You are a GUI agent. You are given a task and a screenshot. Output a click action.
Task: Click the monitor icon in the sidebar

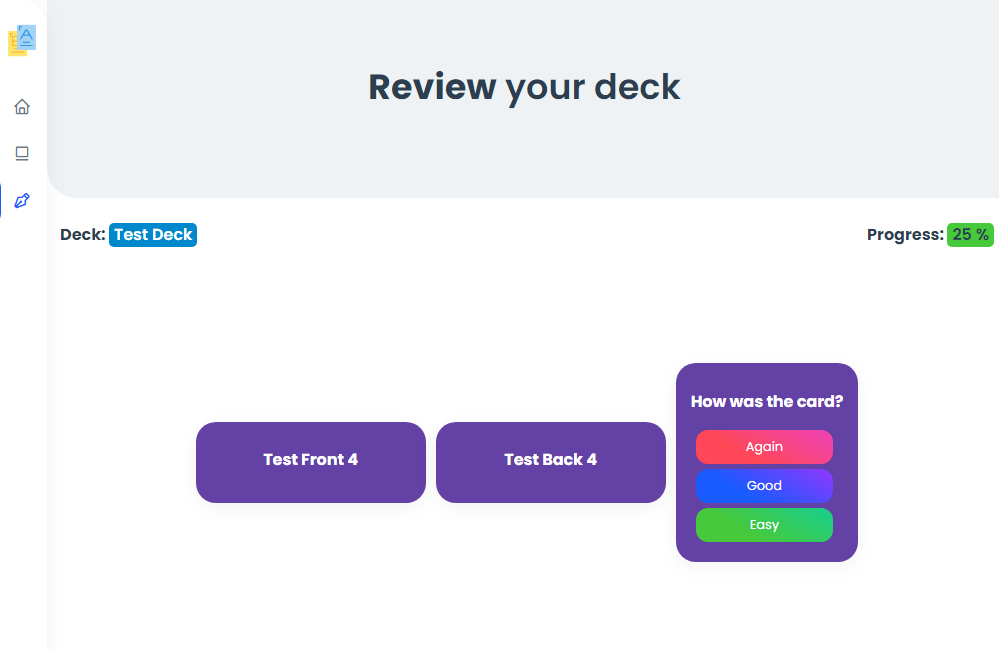(21, 153)
